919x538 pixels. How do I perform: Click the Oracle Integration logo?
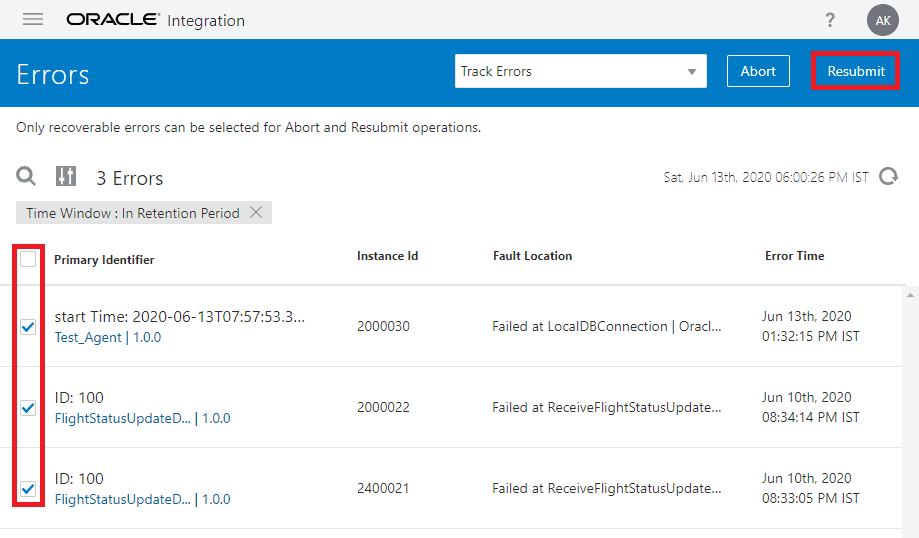coord(155,20)
